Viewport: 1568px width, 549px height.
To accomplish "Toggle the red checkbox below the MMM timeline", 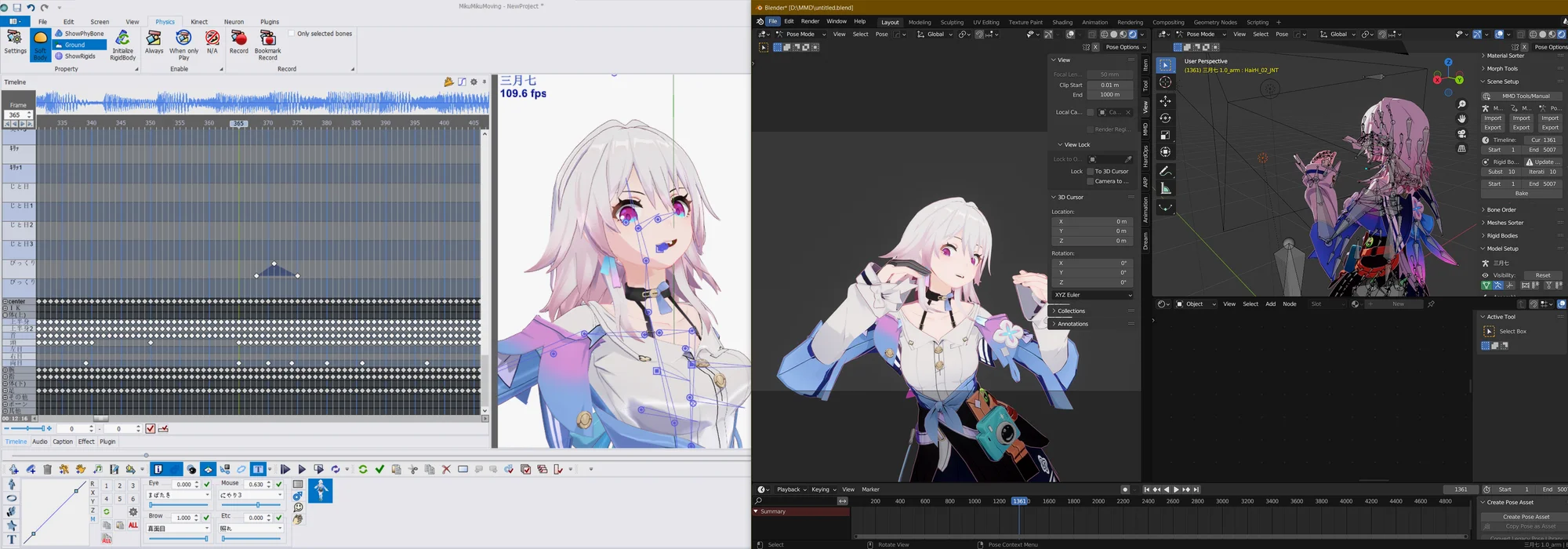I will coord(151,429).
